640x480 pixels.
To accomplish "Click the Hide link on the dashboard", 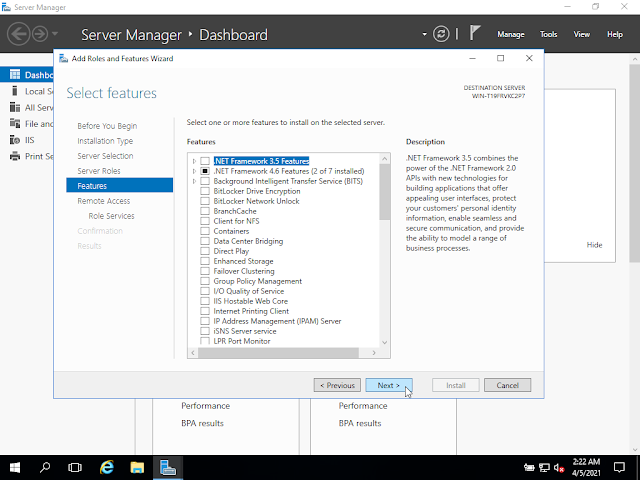I will pyautogui.click(x=594, y=245).
